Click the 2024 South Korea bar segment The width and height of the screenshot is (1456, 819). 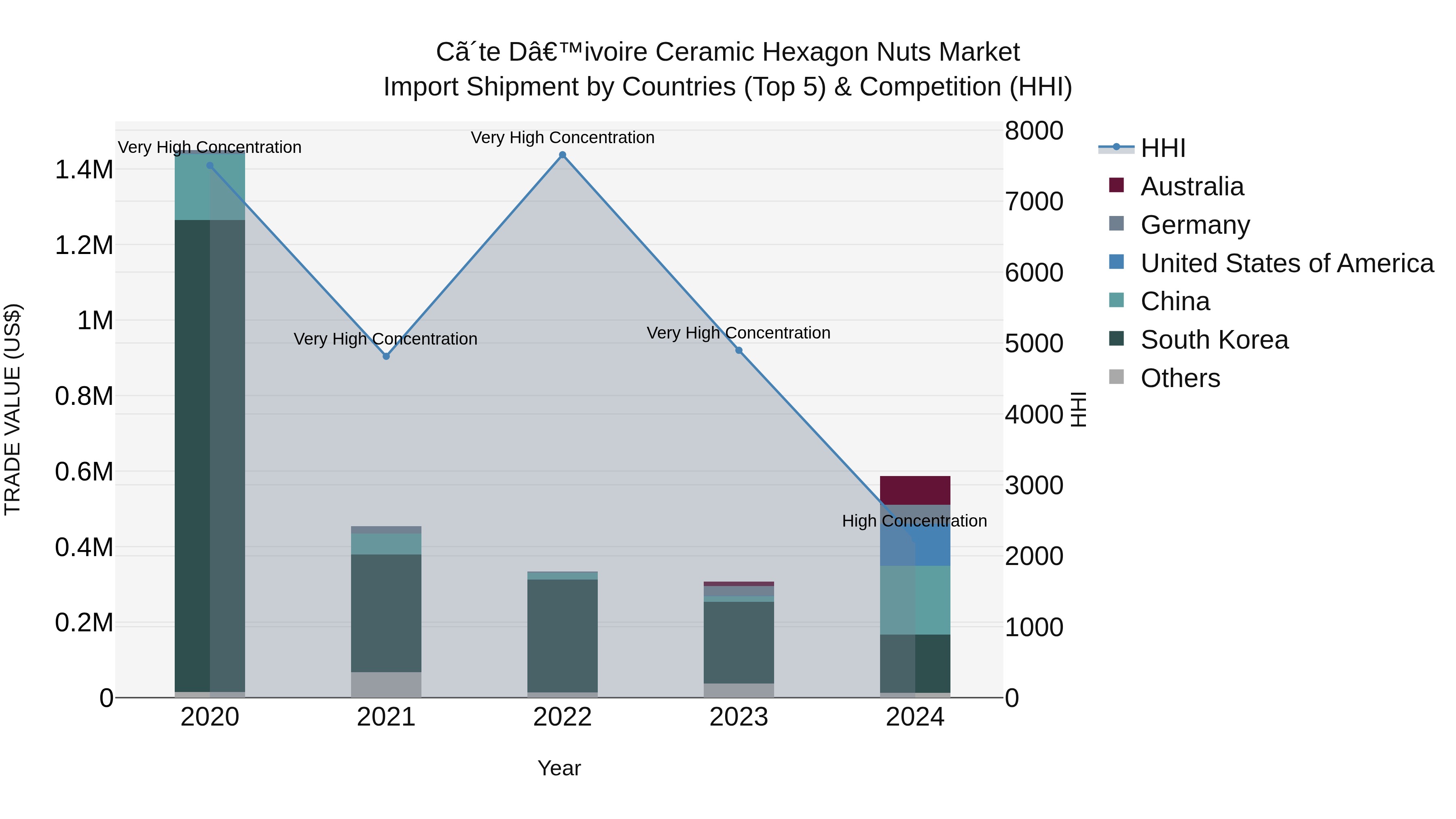click(915, 664)
